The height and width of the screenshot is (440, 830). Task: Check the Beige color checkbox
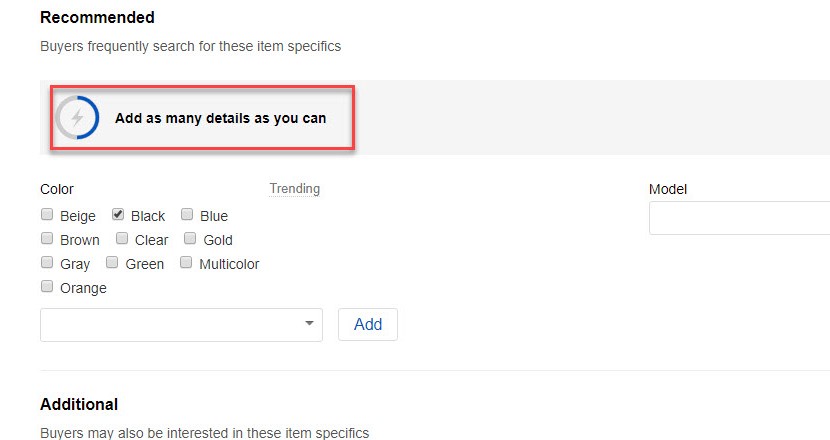pos(47,214)
